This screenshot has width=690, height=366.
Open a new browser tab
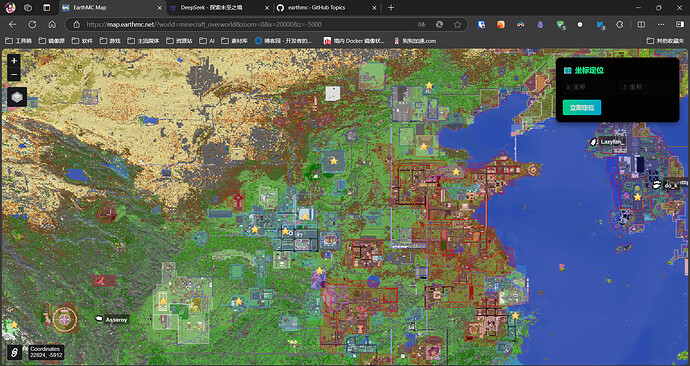point(391,7)
